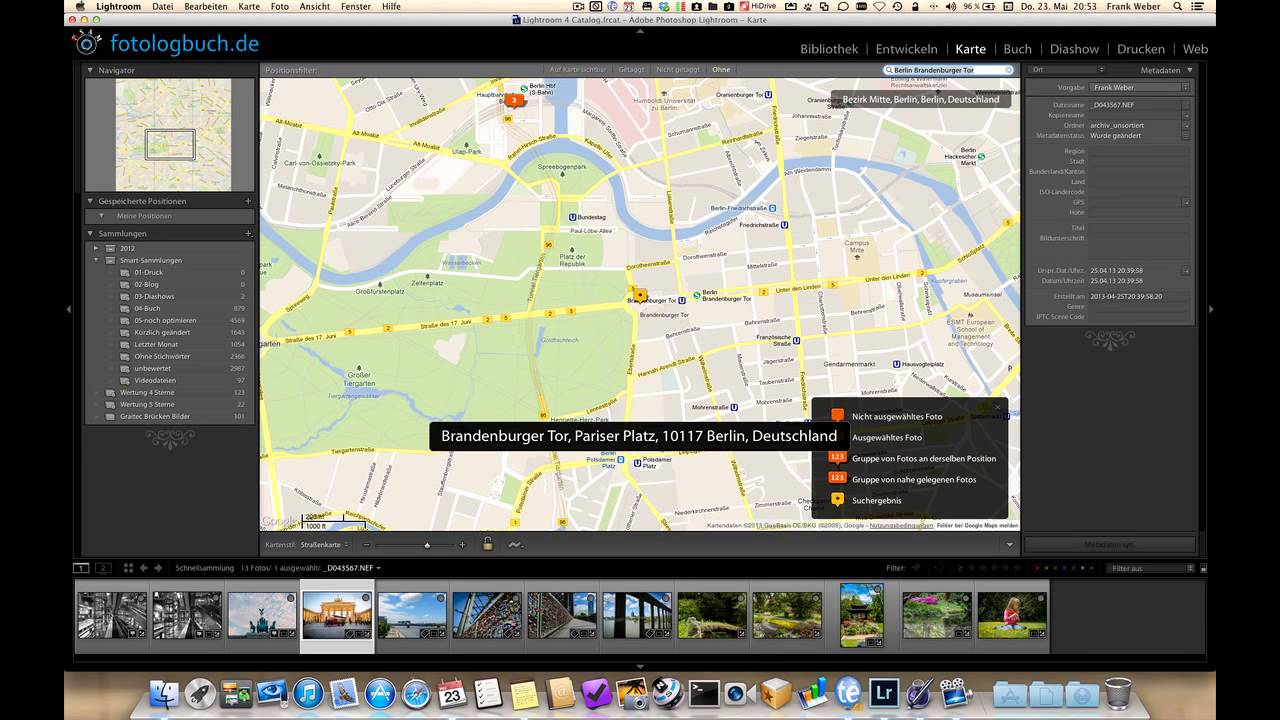Expand Meine Positionen folder
Screen dimensions: 1280x720
point(101,216)
